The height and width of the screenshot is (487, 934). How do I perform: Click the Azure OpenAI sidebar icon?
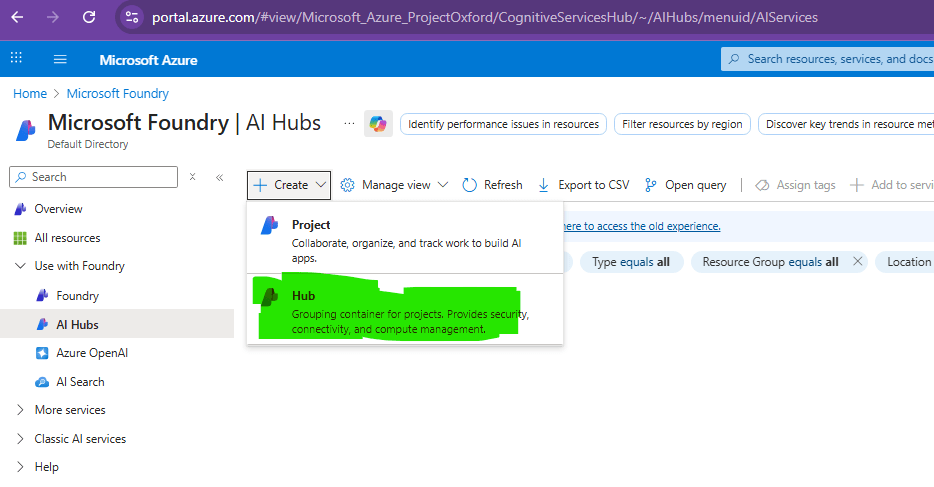[42, 353]
